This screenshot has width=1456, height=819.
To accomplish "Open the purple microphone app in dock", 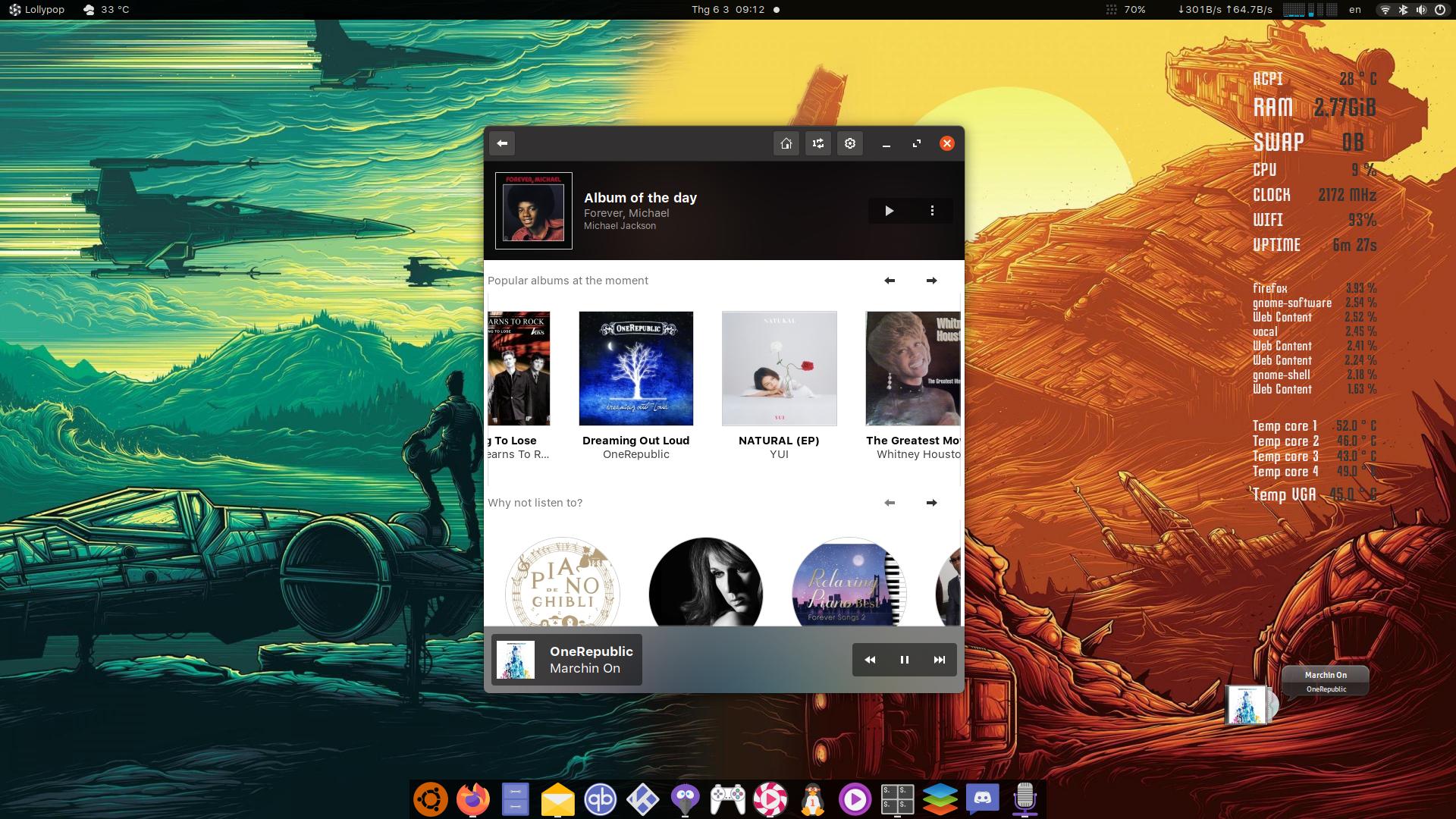I will 1025,799.
